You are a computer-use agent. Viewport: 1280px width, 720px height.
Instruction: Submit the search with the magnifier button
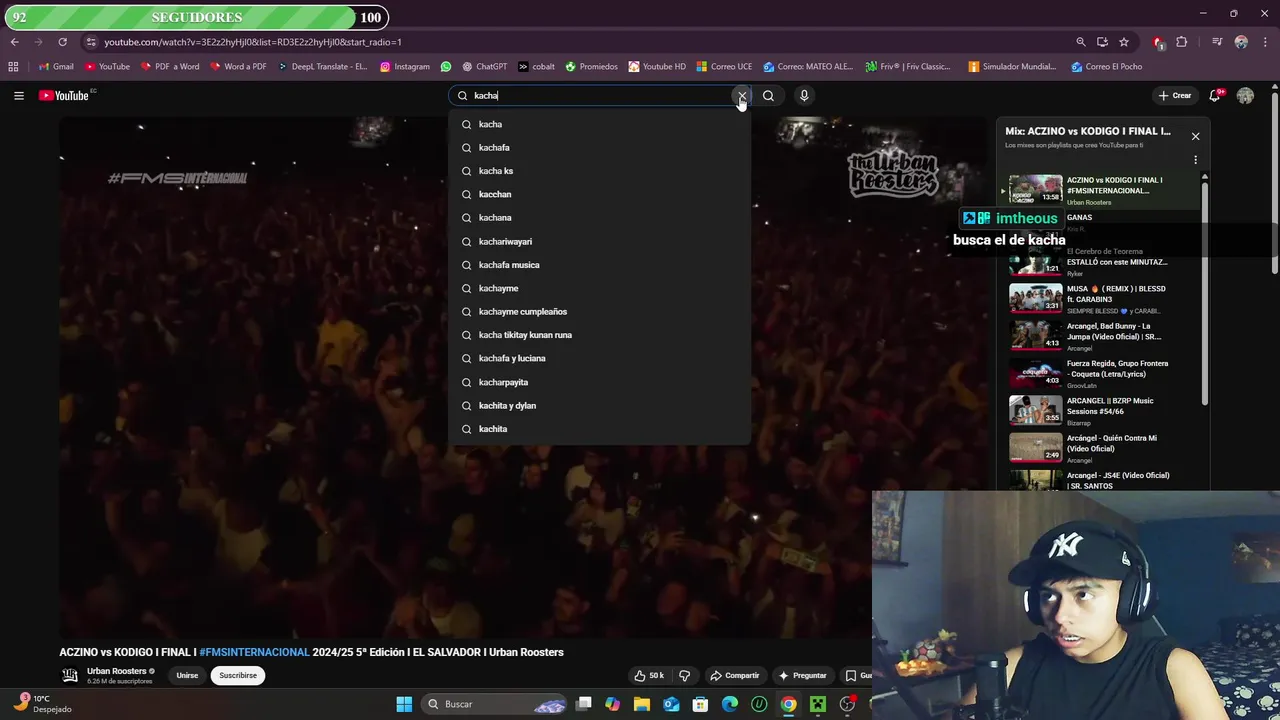coord(768,96)
